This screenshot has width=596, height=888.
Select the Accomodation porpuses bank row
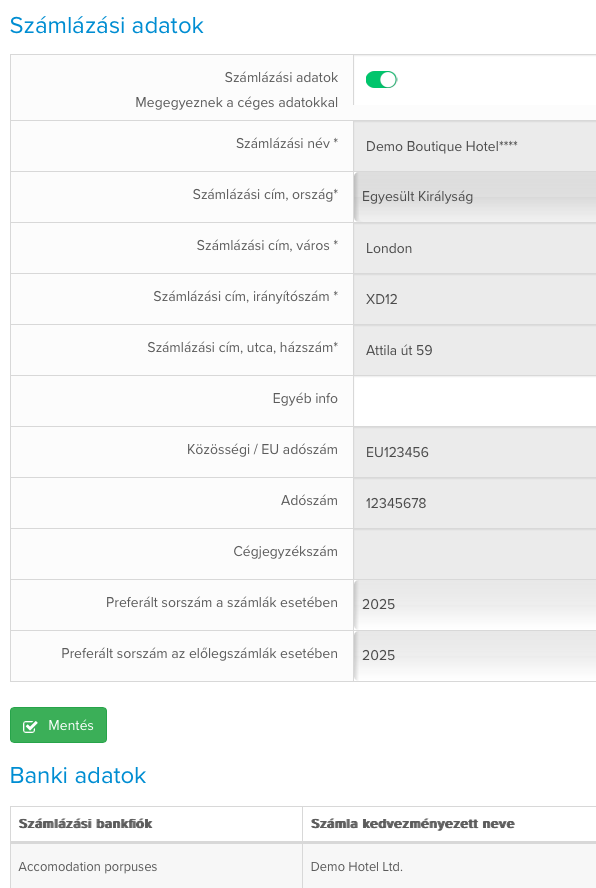pyautogui.click(x=303, y=866)
